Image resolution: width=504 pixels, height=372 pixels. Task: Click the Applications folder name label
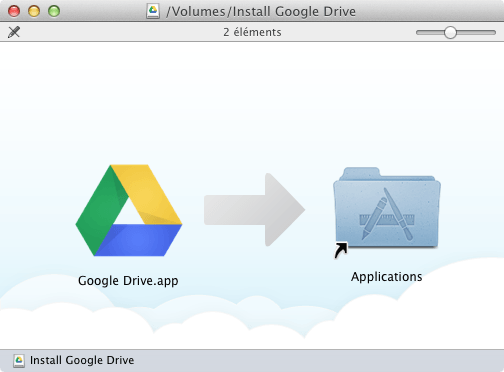[x=387, y=277]
